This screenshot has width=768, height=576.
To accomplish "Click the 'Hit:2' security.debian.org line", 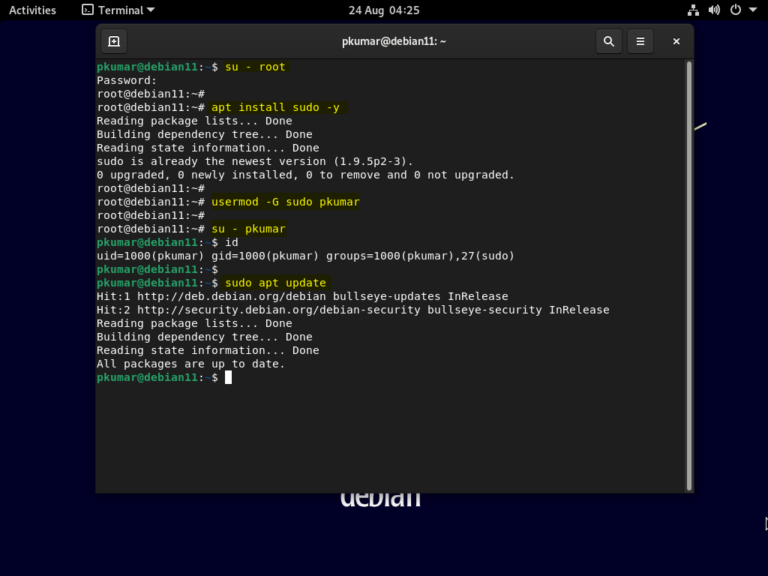I will [353, 310].
